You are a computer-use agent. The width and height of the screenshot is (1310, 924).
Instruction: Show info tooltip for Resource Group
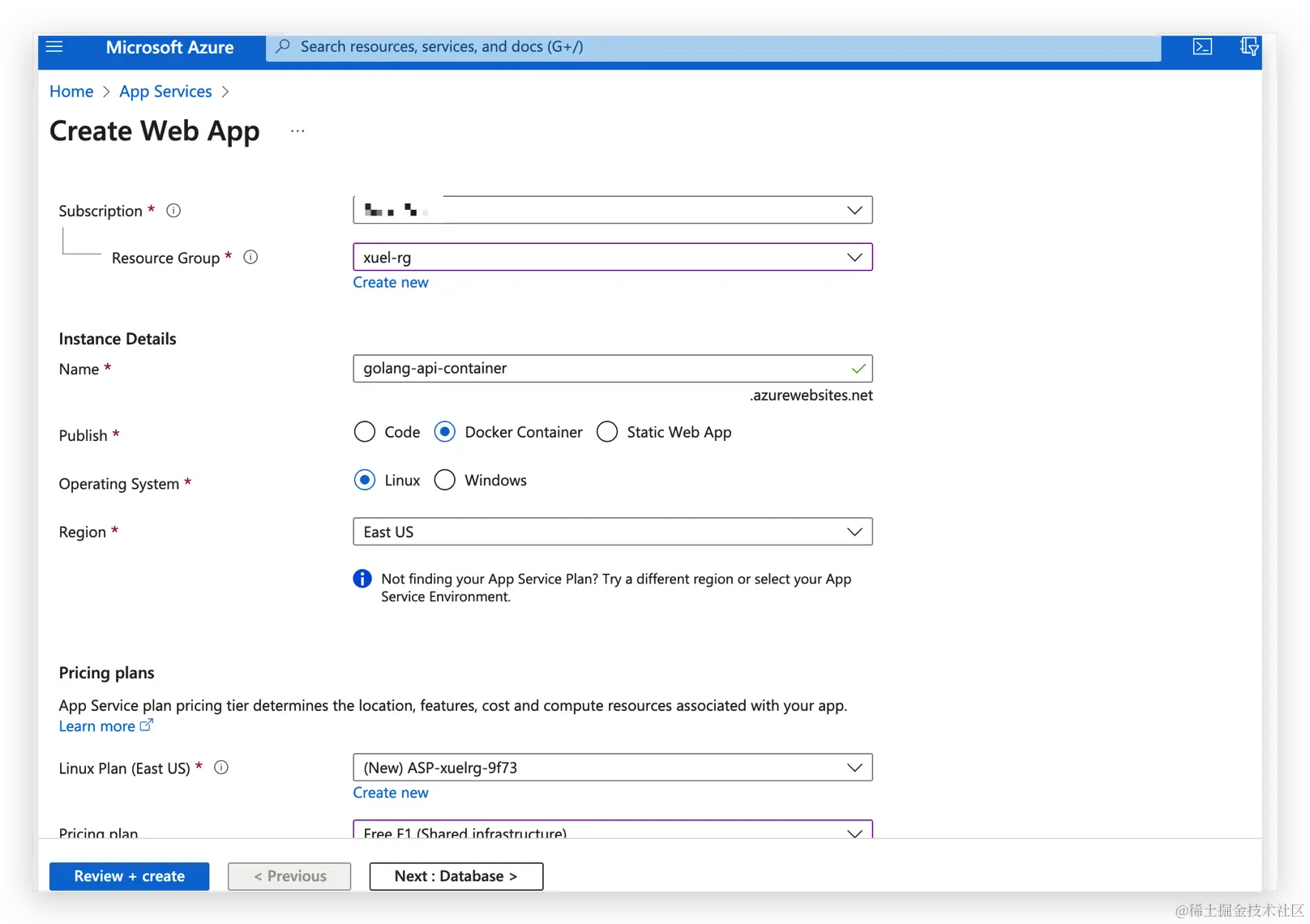coord(251,258)
